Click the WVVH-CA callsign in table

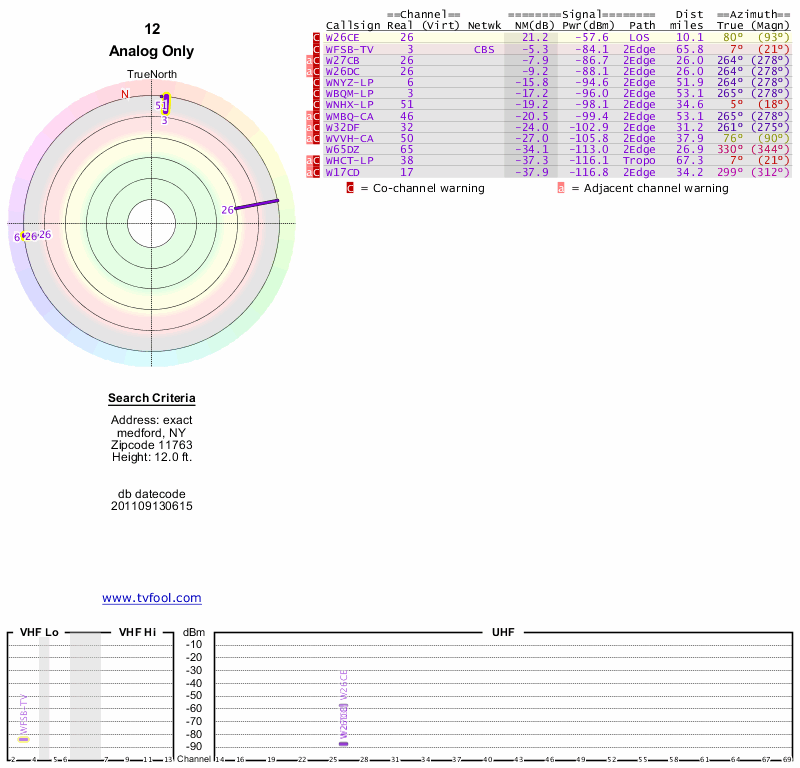pos(350,138)
